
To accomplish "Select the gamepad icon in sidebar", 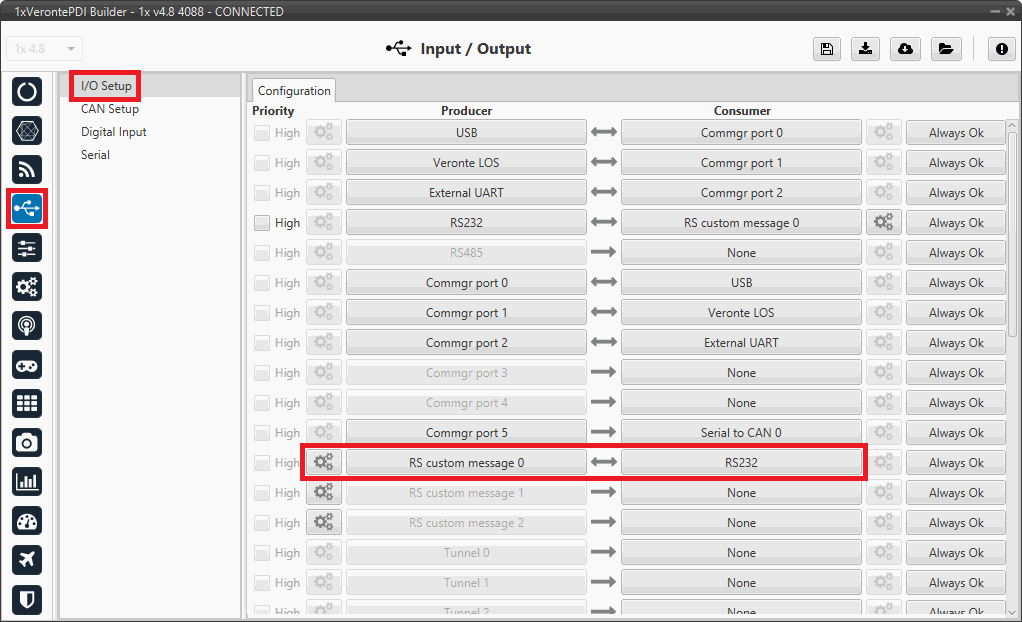I will (x=27, y=364).
